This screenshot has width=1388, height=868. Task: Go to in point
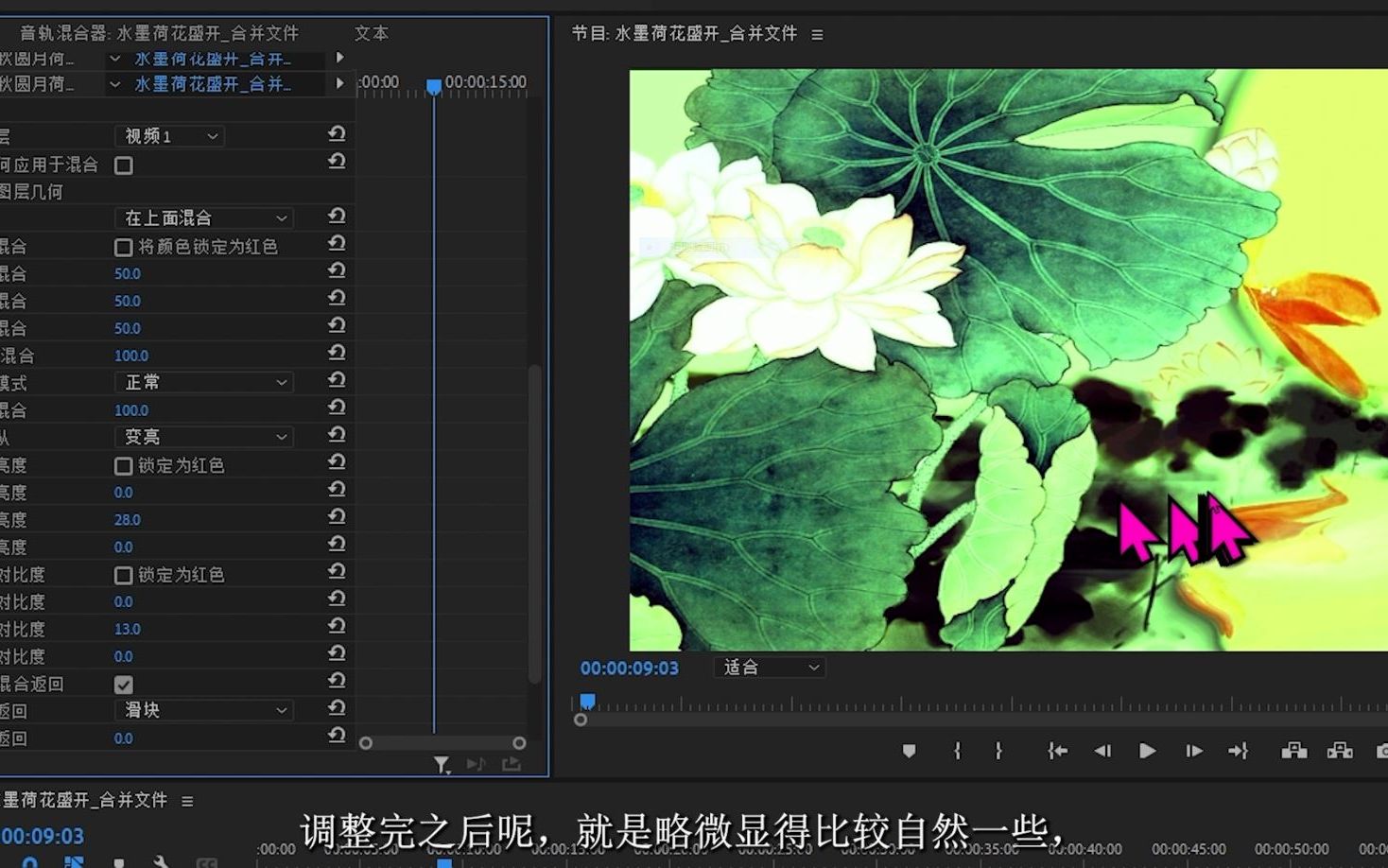1057,751
